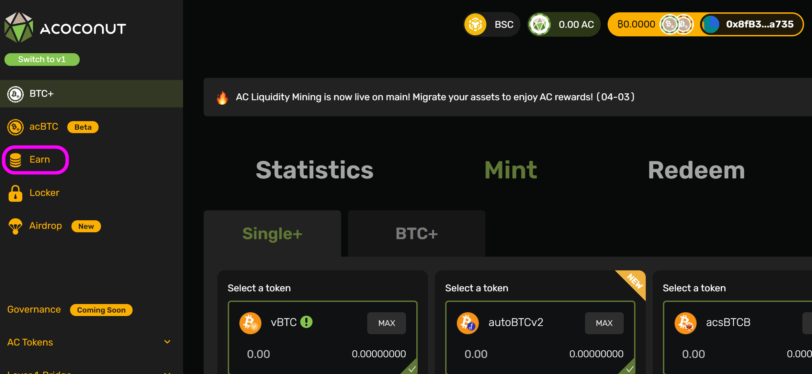The image size is (812, 374).
Task: Click the Switch to v1 button
Action: point(42,59)
